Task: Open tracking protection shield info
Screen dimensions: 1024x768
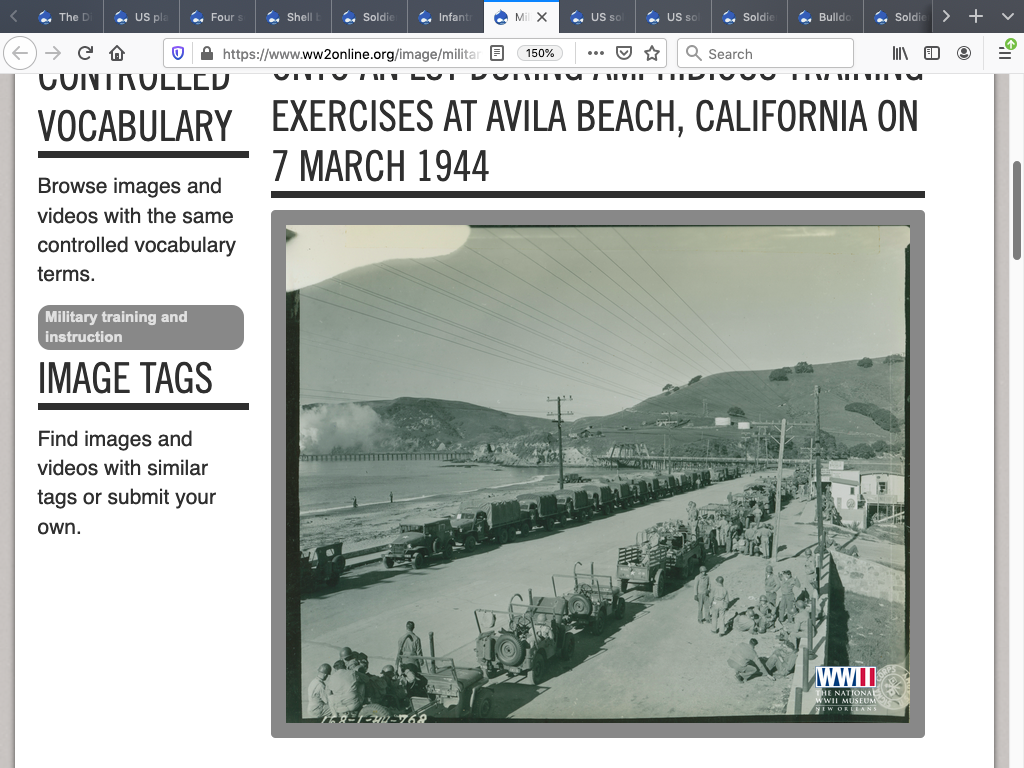Action: click(x=178, y=54)
